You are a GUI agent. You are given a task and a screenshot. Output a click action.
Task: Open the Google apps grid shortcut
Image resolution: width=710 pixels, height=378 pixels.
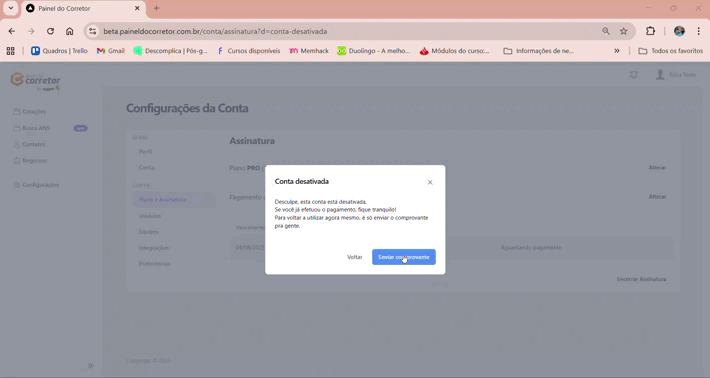pos(10,51)
